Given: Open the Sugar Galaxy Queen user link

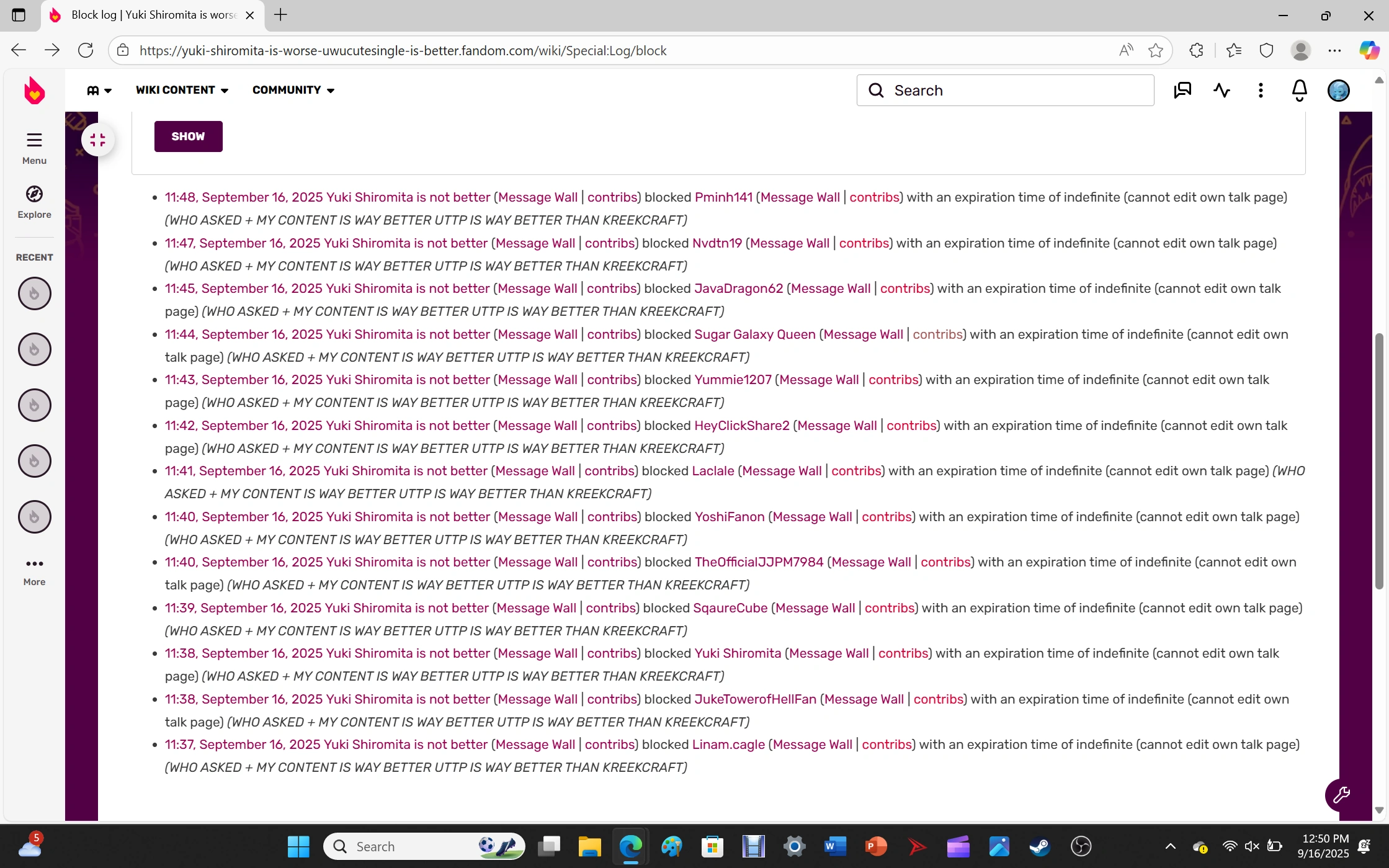Looking at the screenshot, I should [x=754, y=334].
